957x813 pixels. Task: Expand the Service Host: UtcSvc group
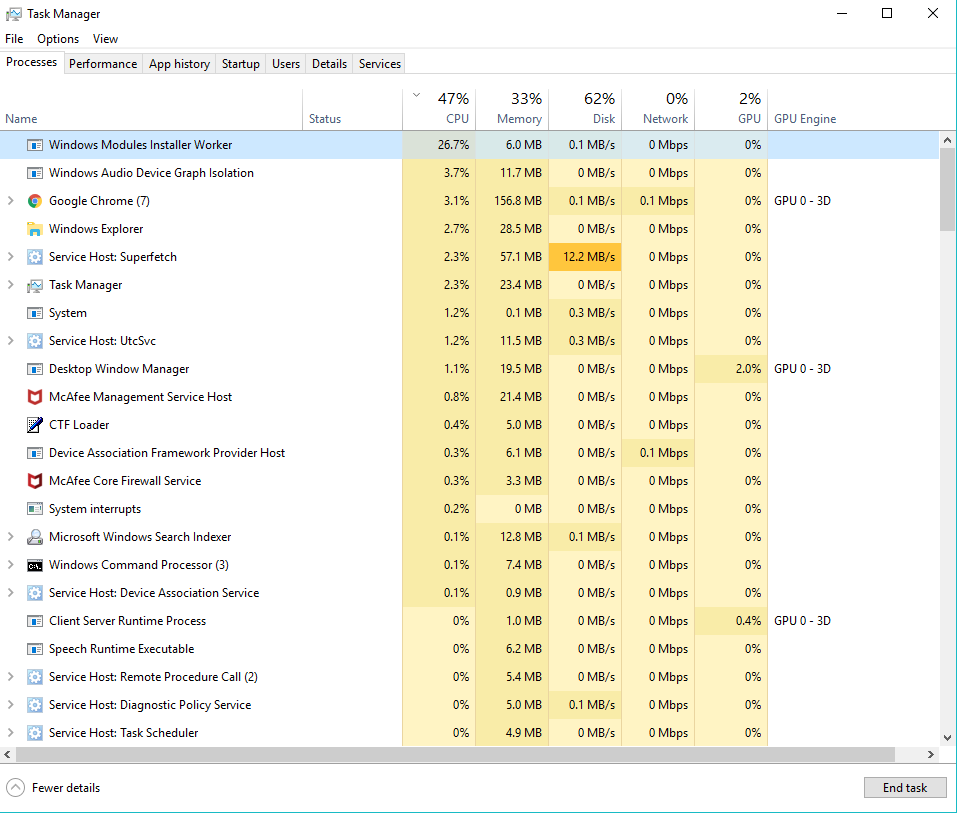[10, 341]
